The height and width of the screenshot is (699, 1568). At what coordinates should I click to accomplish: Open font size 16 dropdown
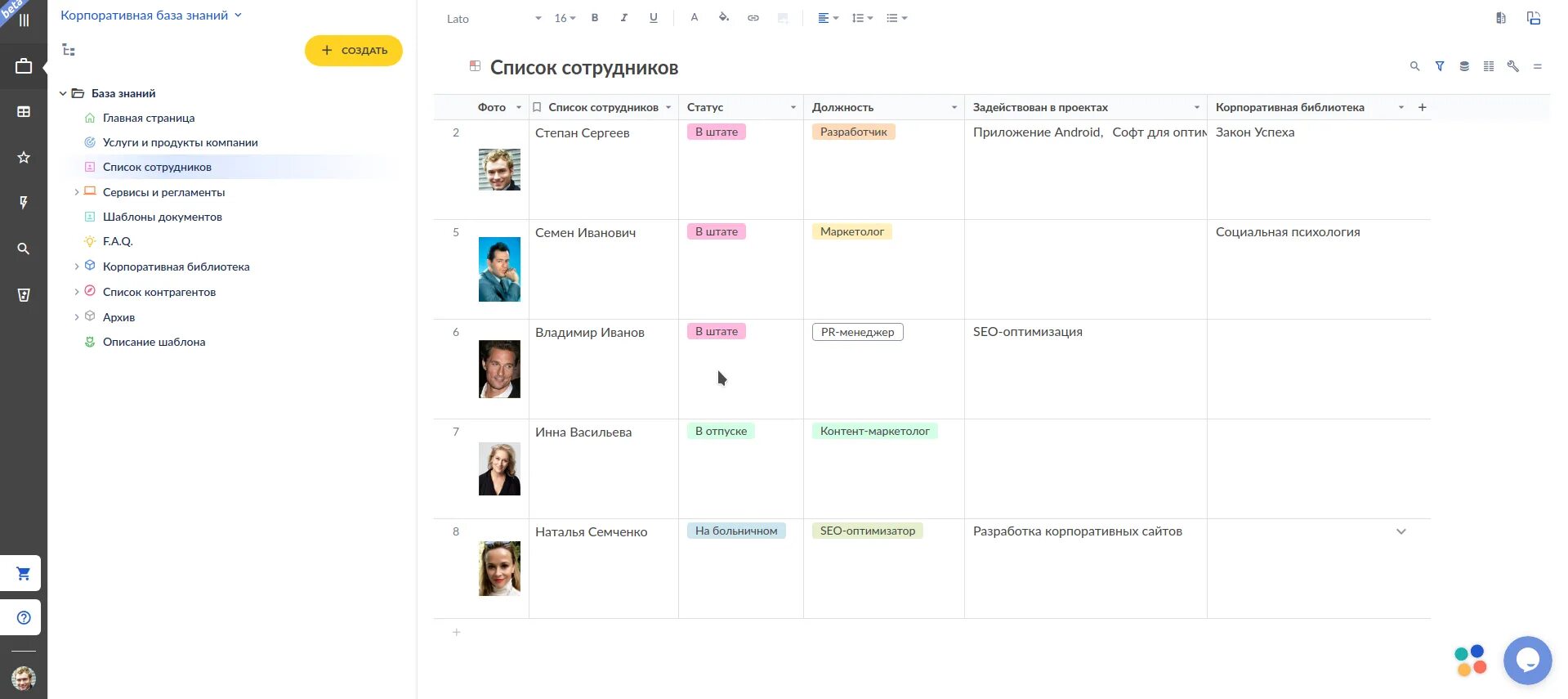pos(565,18)
